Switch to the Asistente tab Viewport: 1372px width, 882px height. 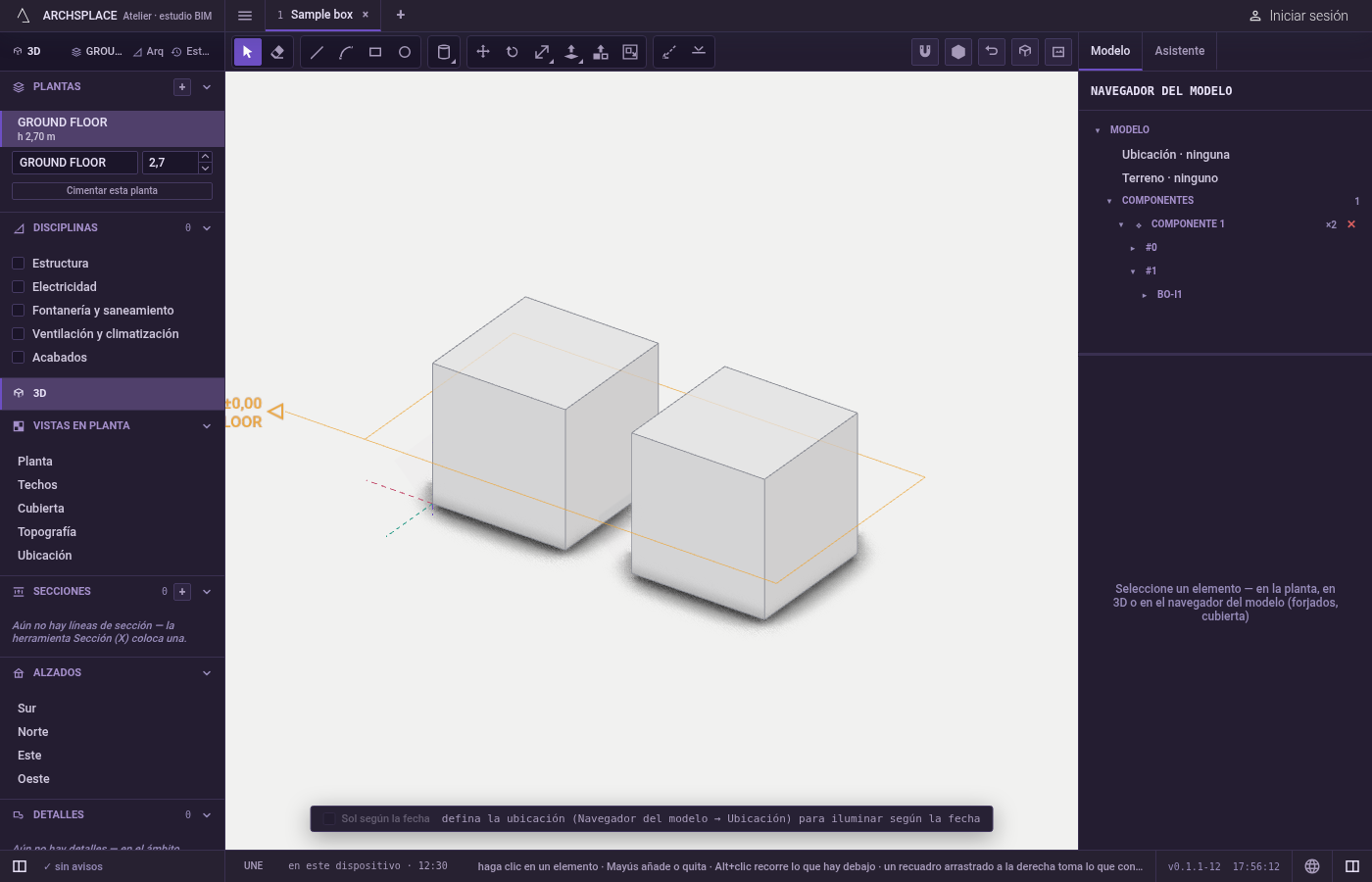(x=1180, y=51)
